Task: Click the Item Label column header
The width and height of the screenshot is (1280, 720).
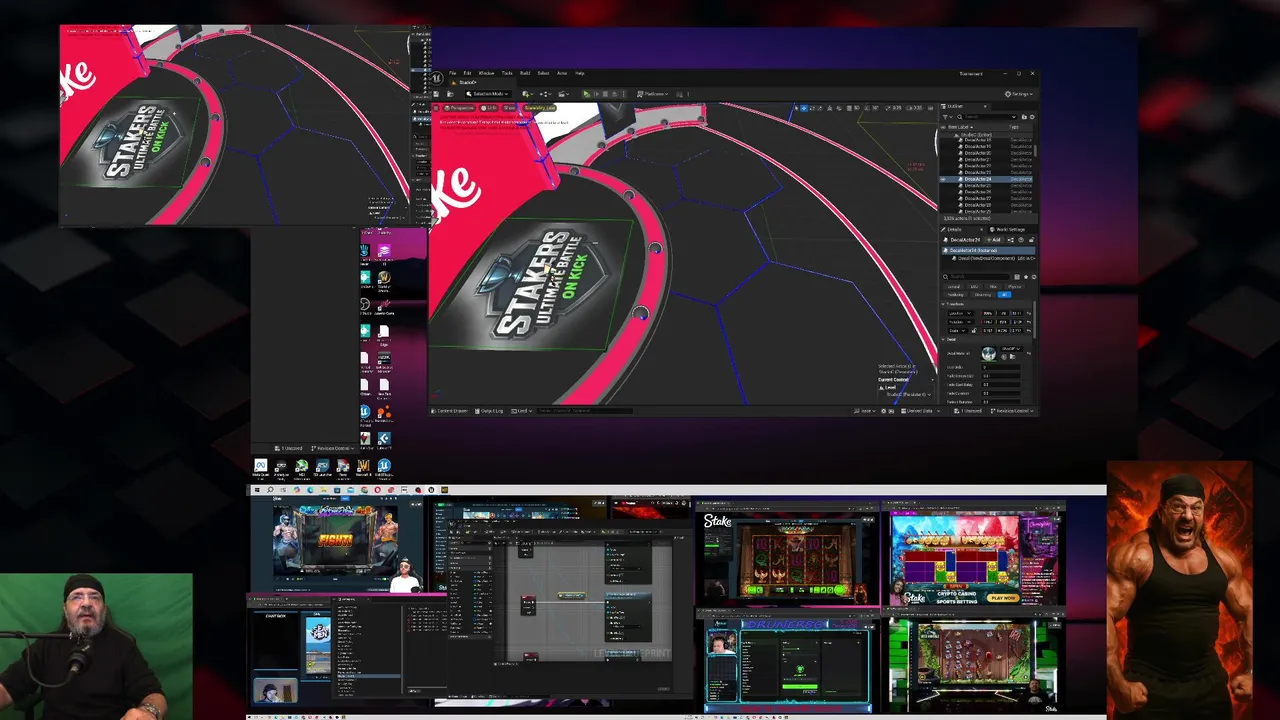Action: [958, 127]
